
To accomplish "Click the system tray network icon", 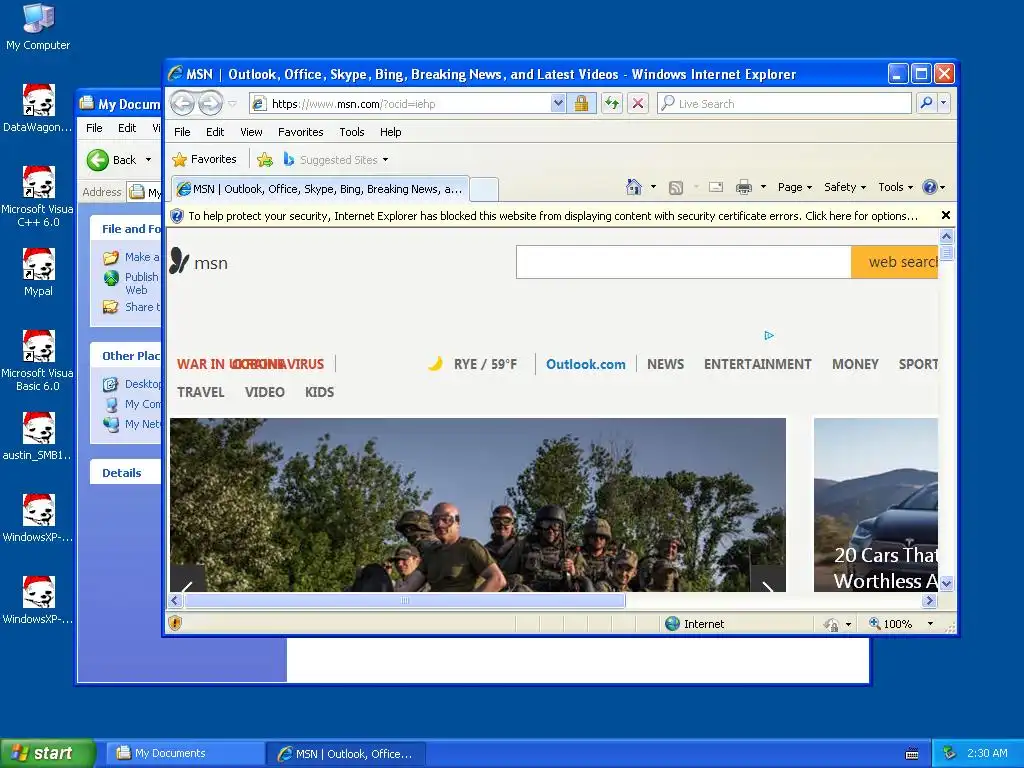I will click(950, 753).
